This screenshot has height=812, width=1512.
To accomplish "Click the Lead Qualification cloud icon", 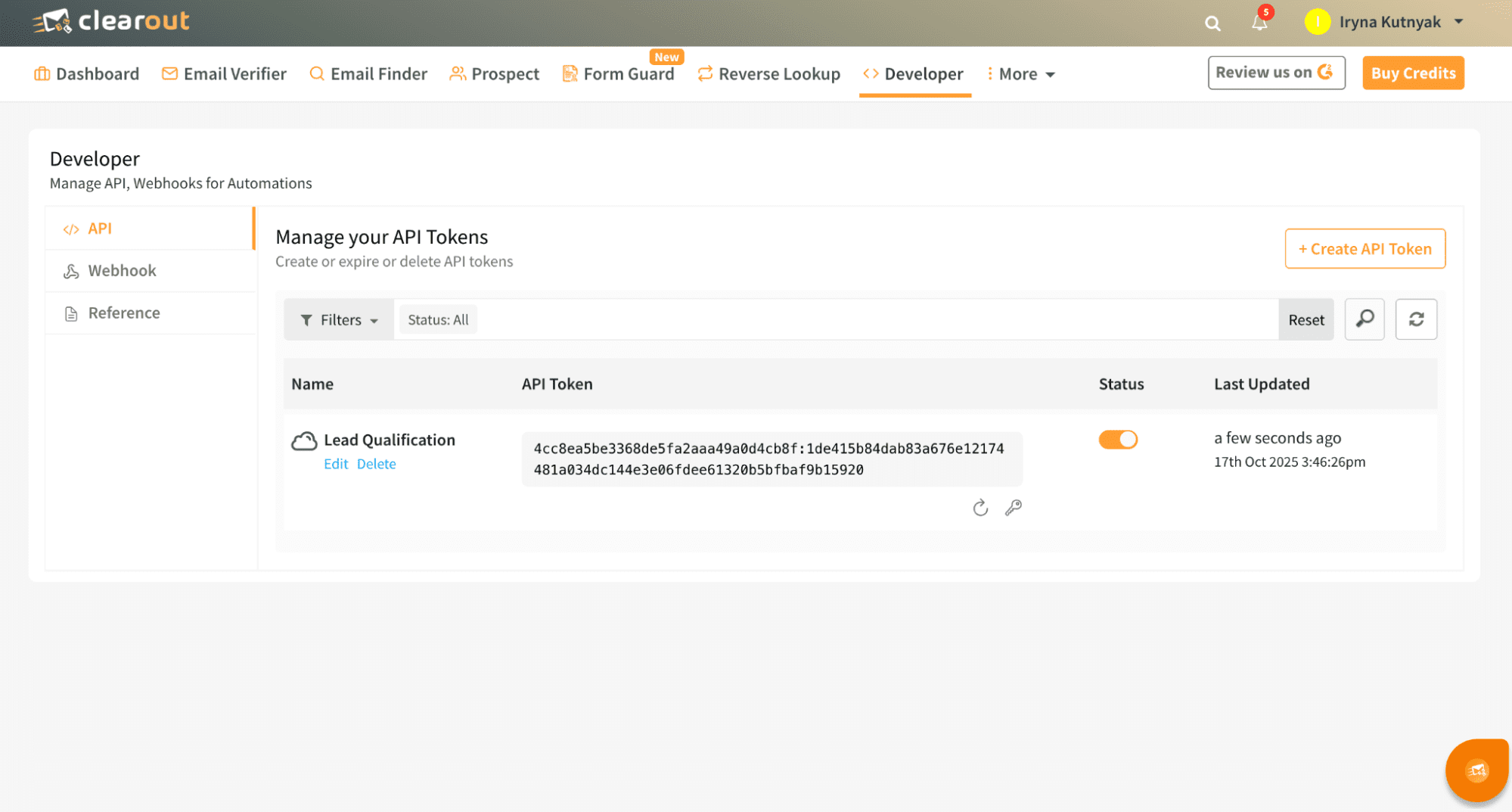I will point(304,441).
